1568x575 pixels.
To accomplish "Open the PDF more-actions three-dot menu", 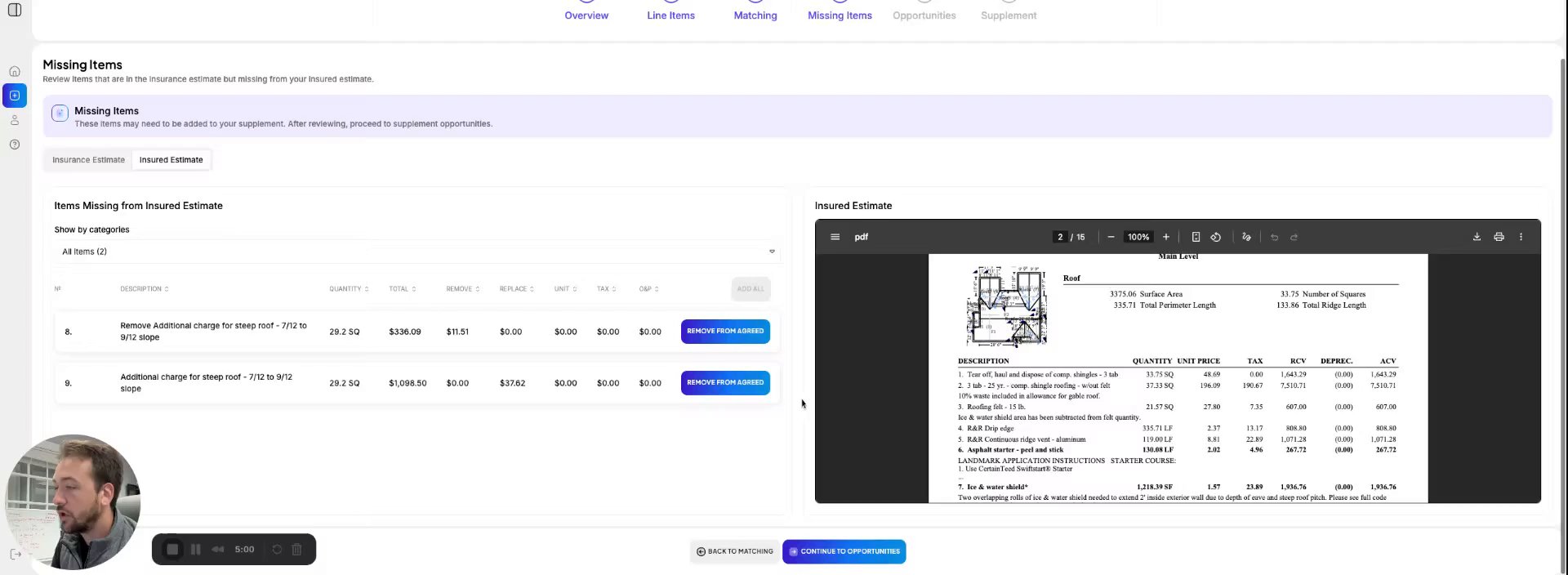I will tap(1521, 237).
